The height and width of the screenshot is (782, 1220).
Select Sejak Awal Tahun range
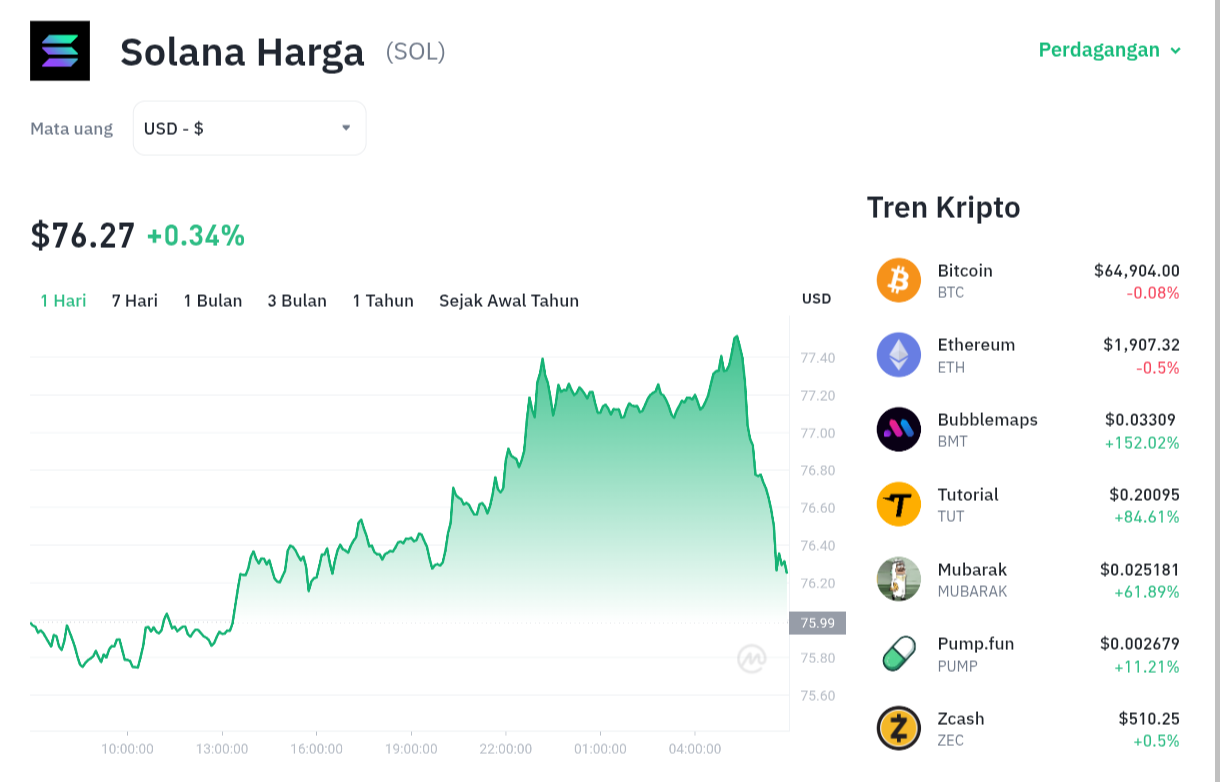509,300
